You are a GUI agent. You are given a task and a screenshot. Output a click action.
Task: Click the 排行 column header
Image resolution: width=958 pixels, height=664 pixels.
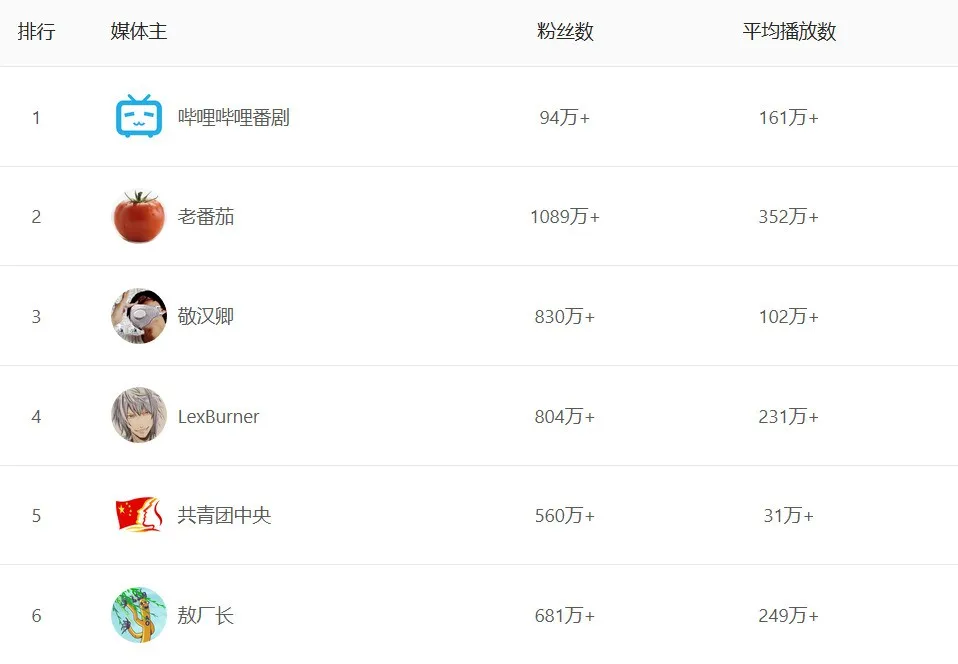coord(36,32)
